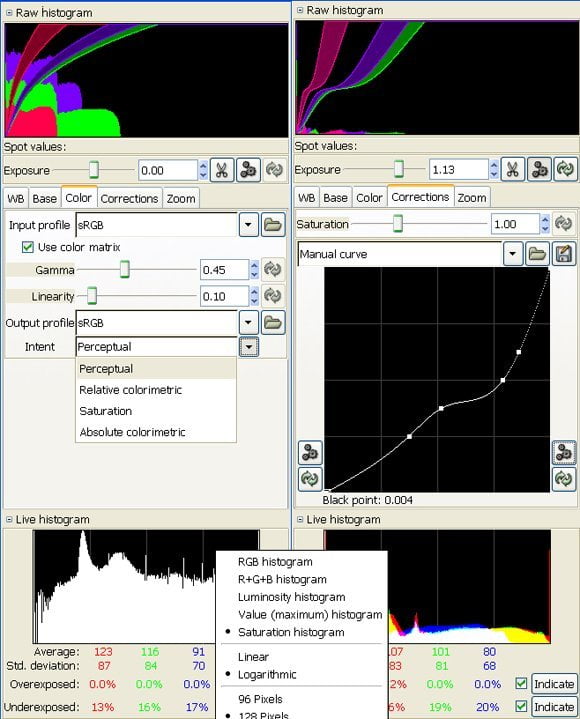Screen dimensions: 580x719
Task: Open the Manual curve dropdown
Action: click(x=513, y=254)
